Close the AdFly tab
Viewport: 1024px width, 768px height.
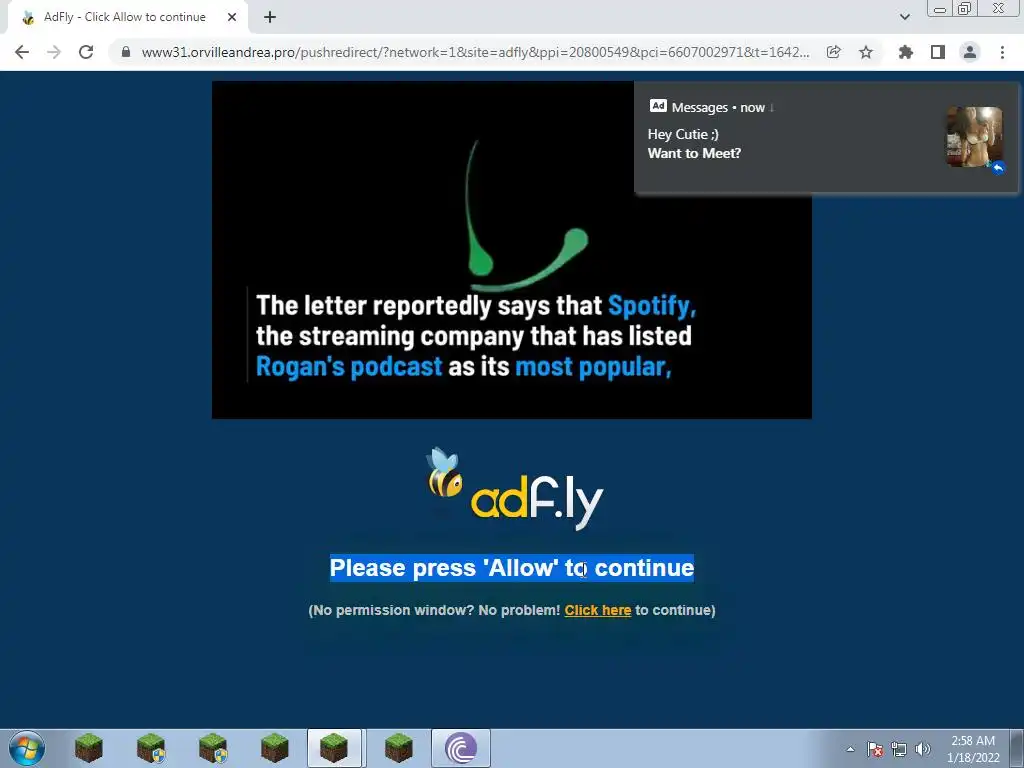click(x=232, y=17)
